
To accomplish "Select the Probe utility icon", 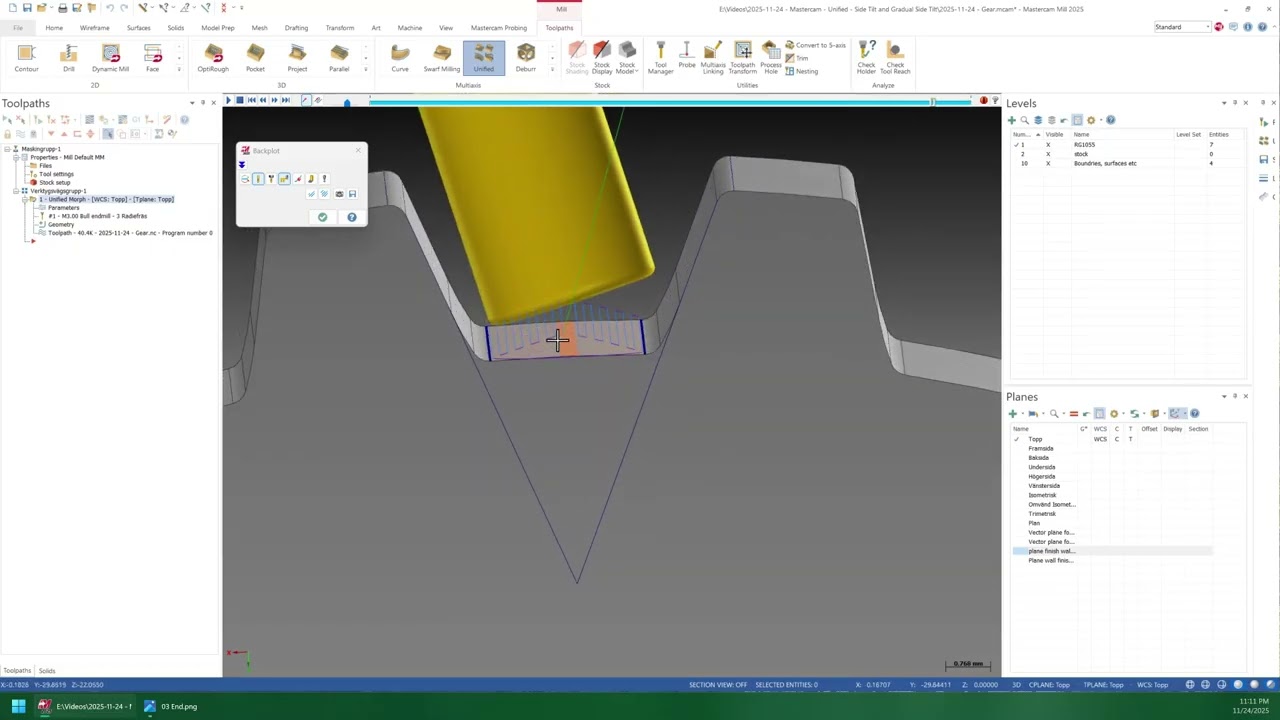I will [x=687, y=56].
